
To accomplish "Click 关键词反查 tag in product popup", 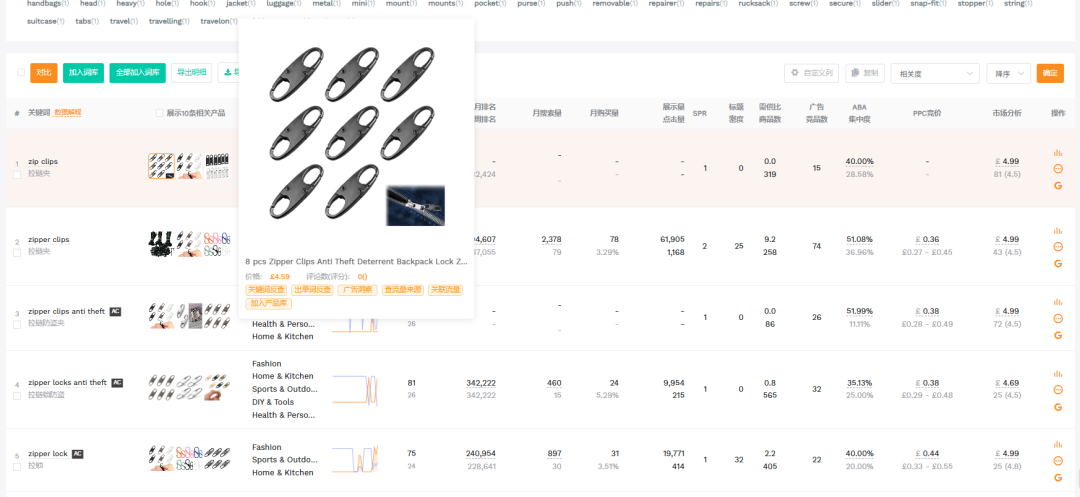I will tap(266, 290).
